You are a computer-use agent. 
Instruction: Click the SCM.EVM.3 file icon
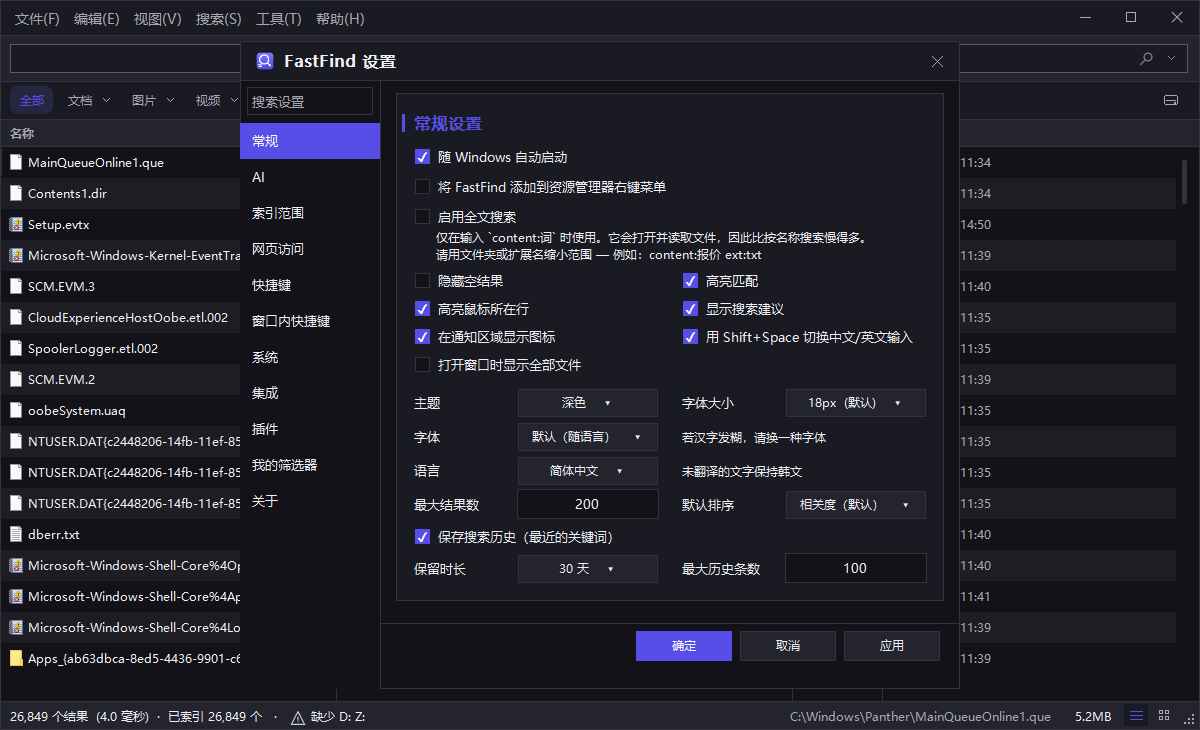(x=16, y=286)
